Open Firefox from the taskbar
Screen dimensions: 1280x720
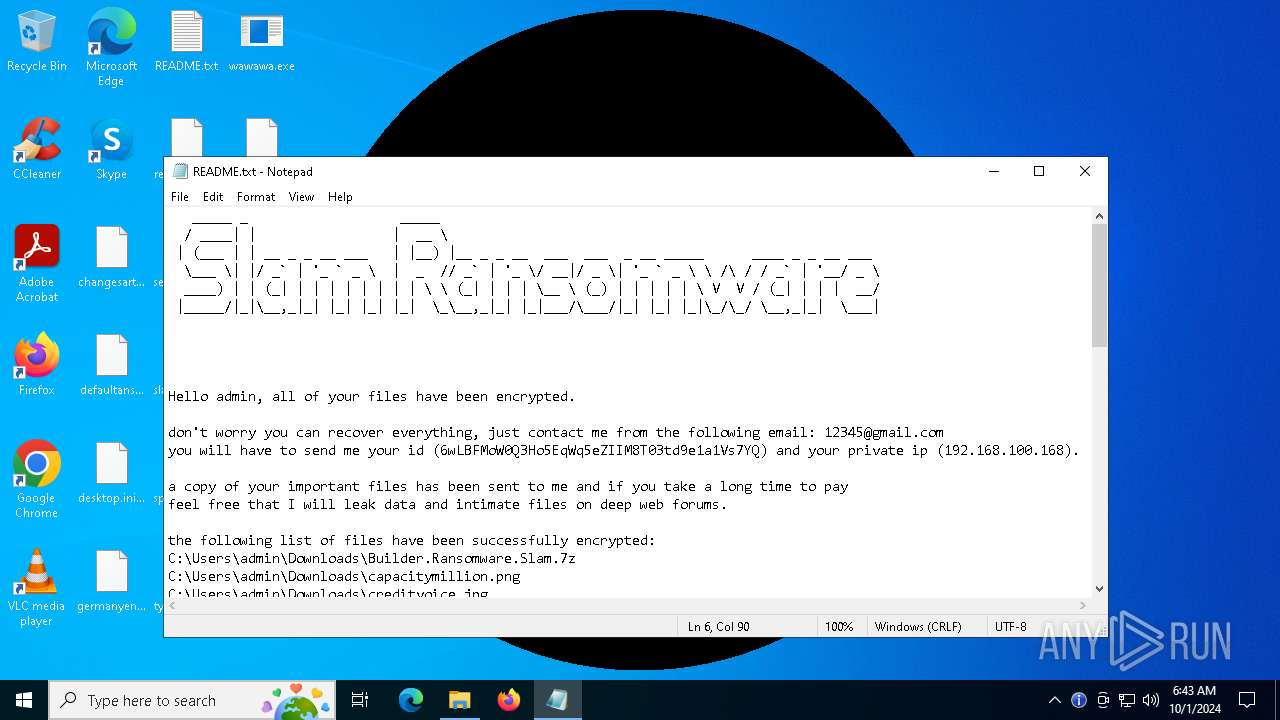coord(508,700)
